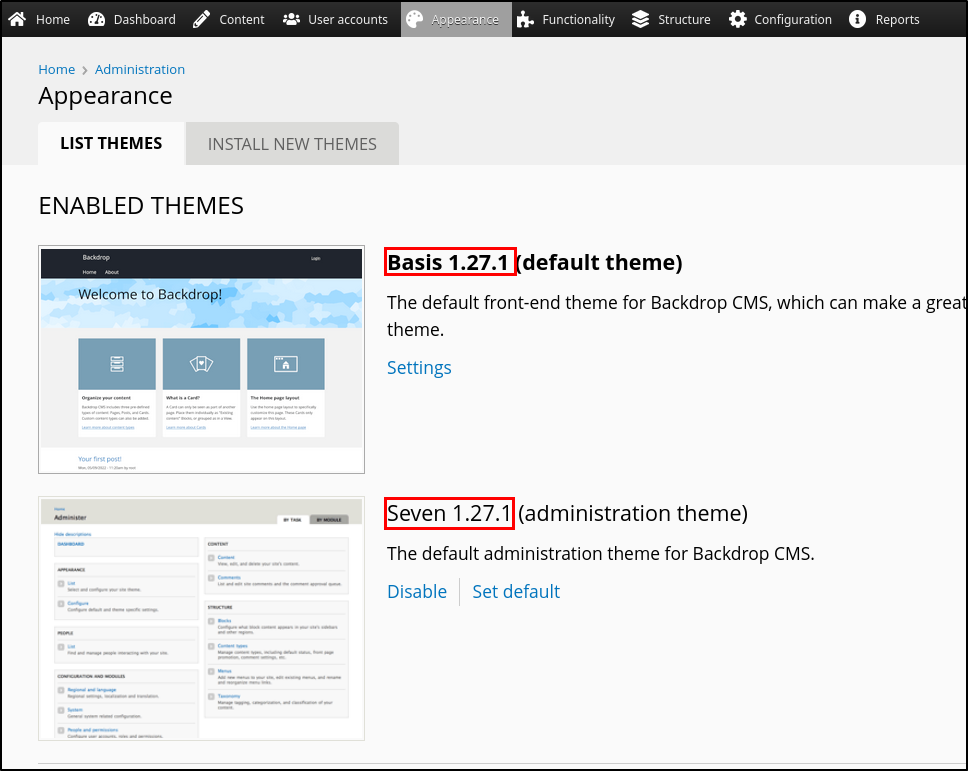Viewport: 968px width, 771px height.
Task: Click the Seven theme screenshot thumbnail
Action: (201, 618)
